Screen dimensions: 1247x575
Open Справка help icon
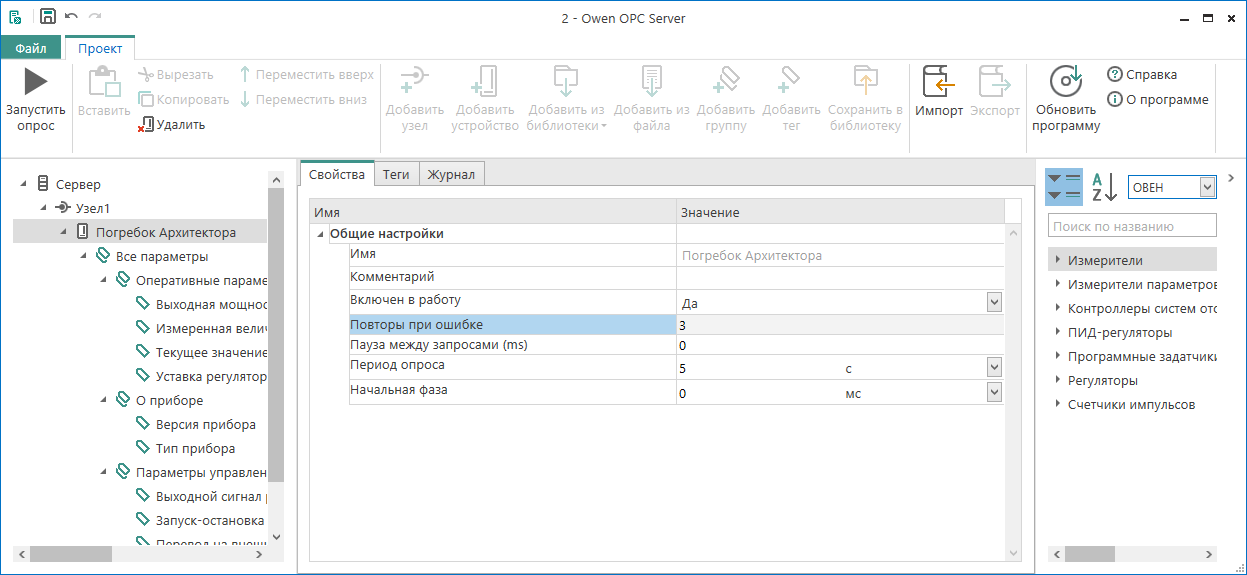click(1115, 75)
